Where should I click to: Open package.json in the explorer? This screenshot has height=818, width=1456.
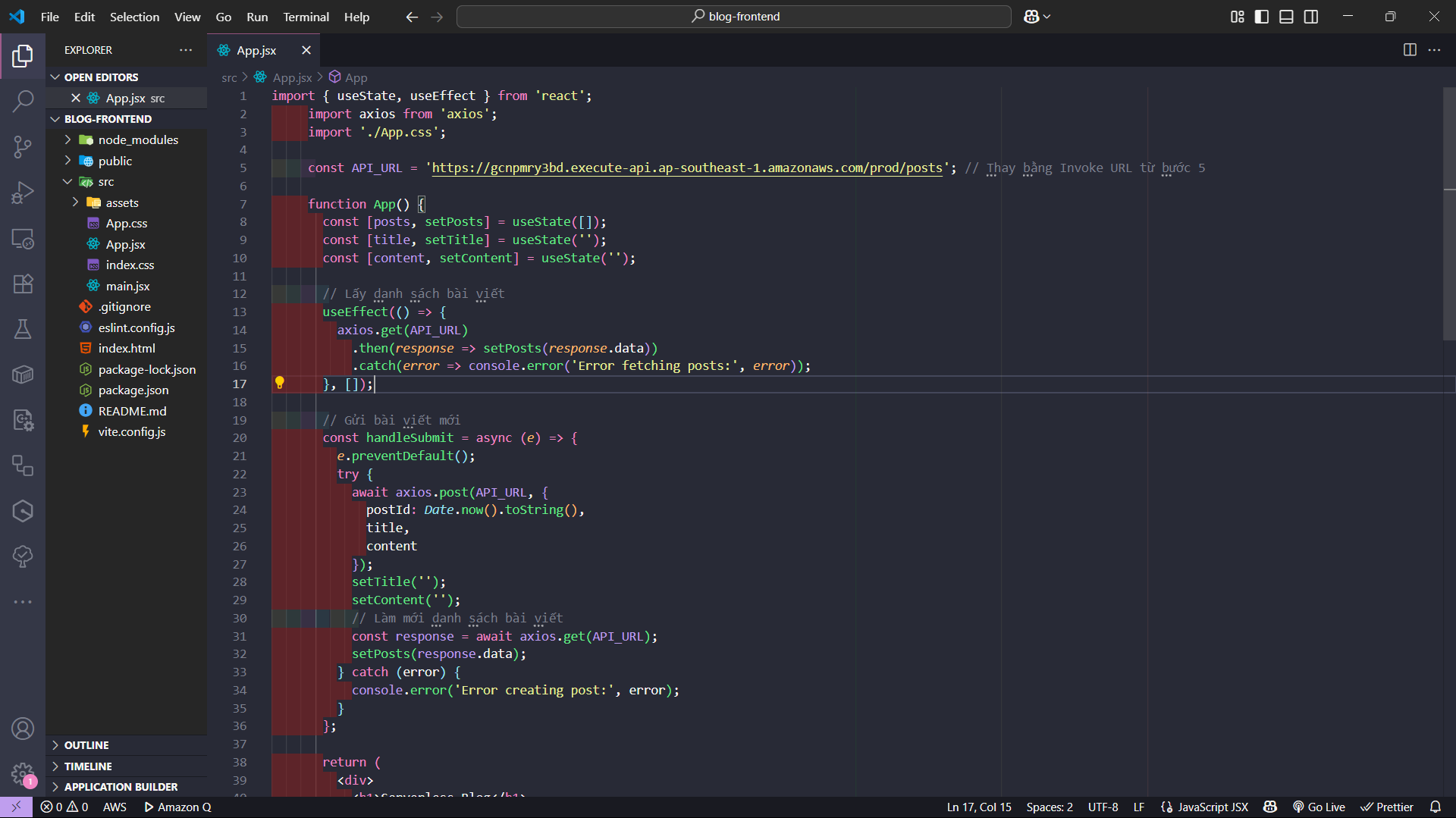point(133,390)
